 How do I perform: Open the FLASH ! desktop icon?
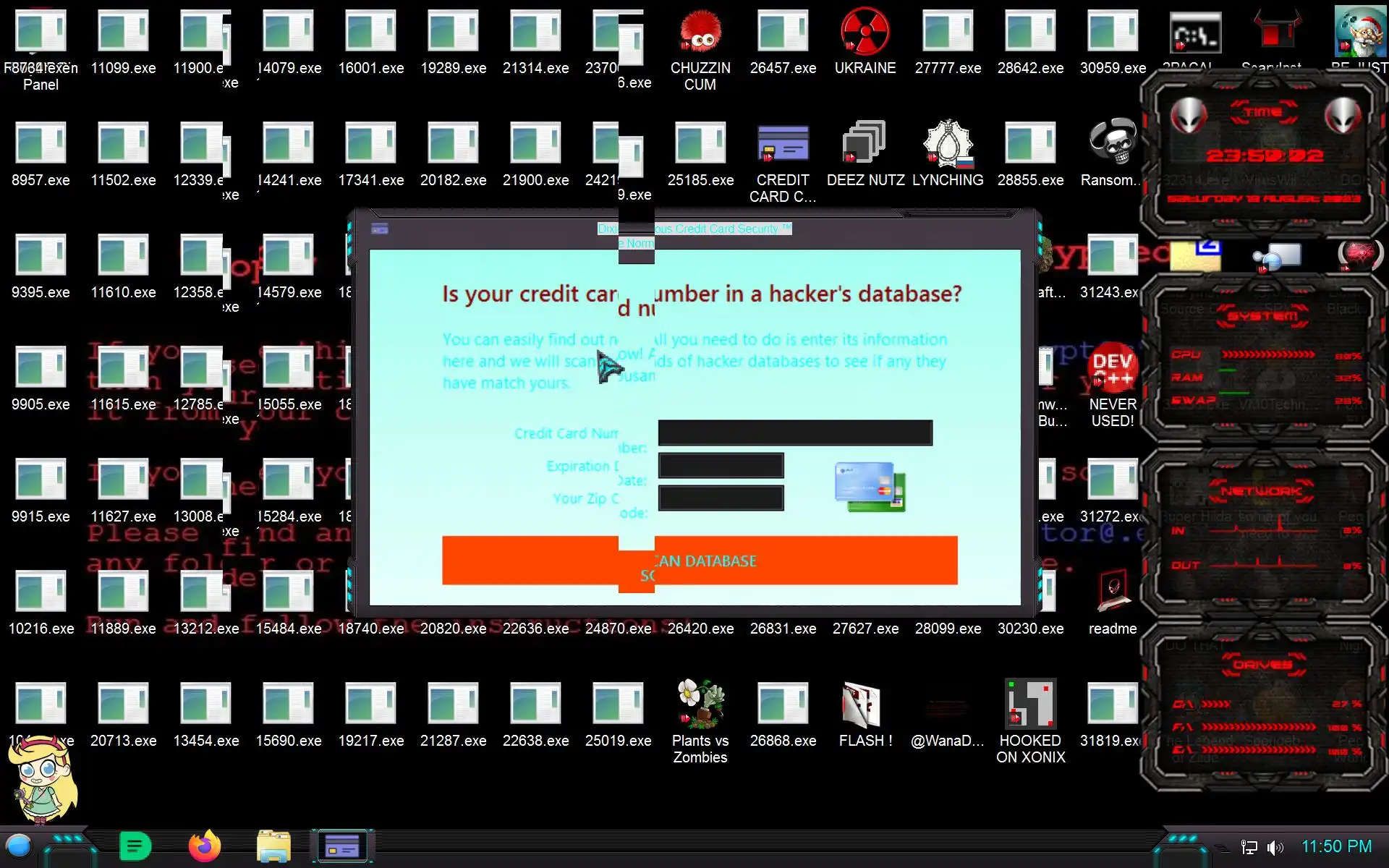pos(865,705)
